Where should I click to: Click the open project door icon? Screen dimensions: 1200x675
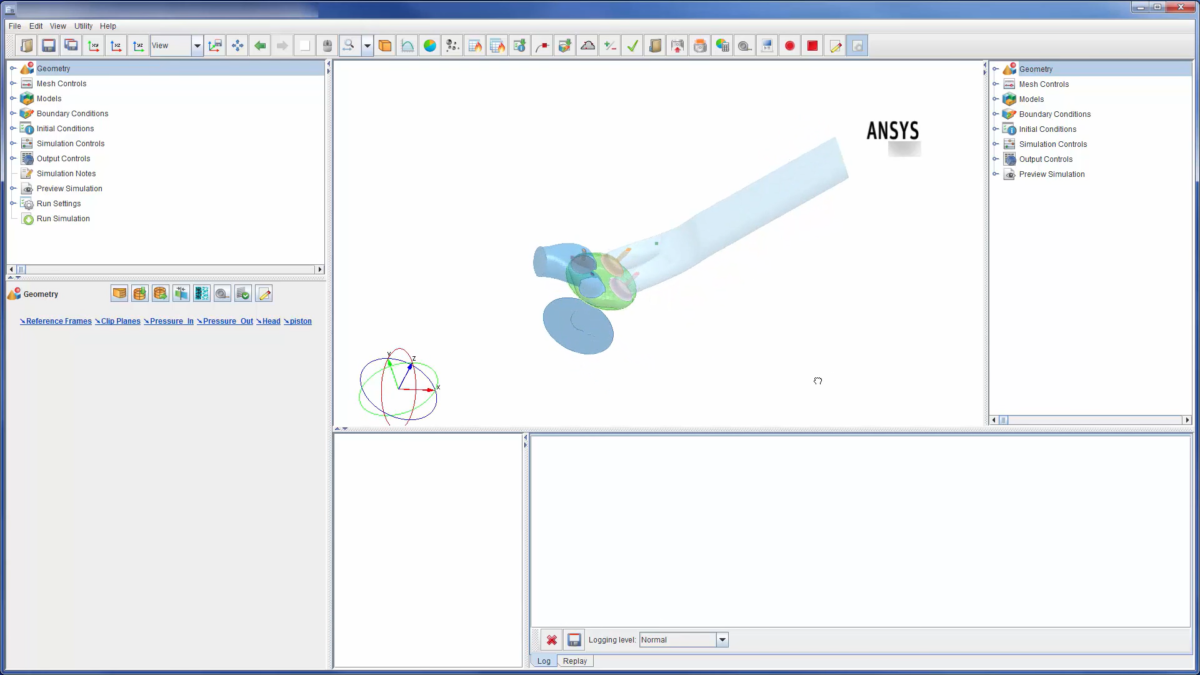[26, 45]
